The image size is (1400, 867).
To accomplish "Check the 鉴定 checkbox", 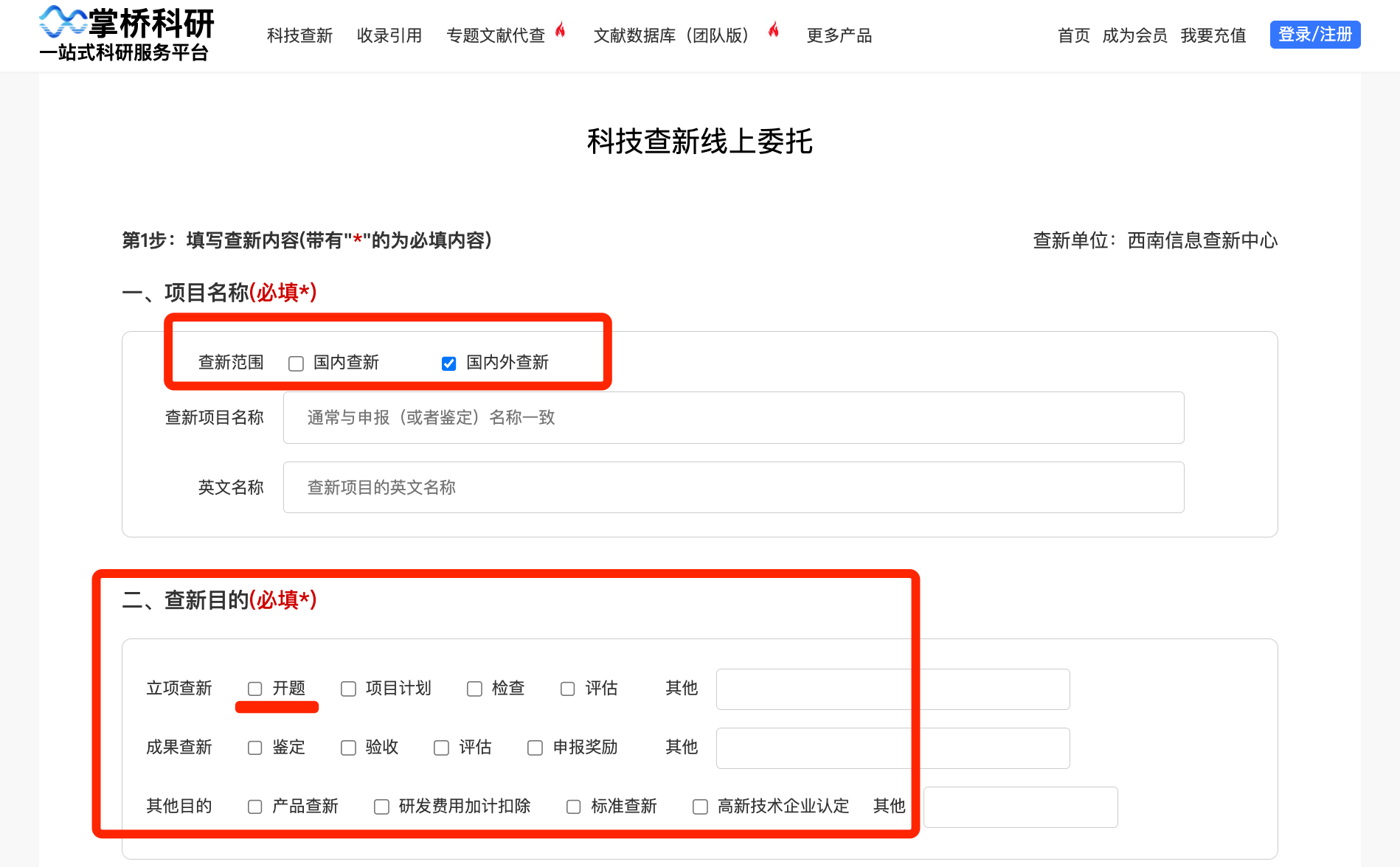I will 255,748.
